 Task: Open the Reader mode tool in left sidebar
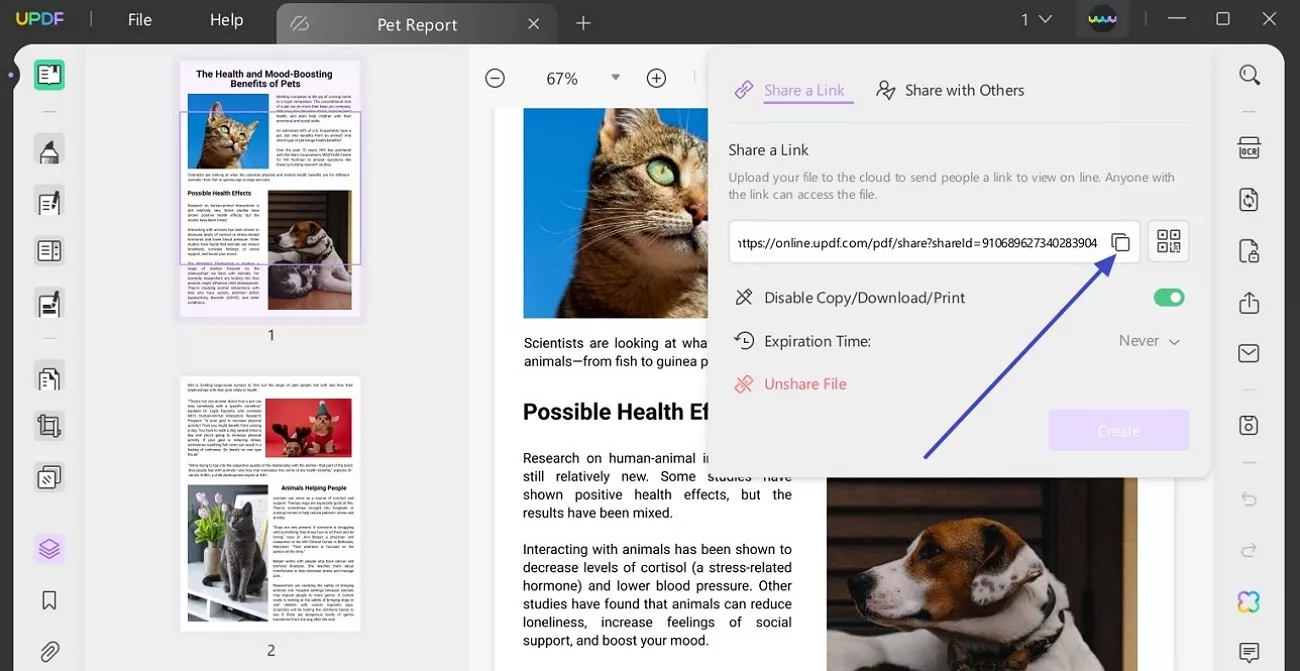pyautogui.click(x=49, y=75)
